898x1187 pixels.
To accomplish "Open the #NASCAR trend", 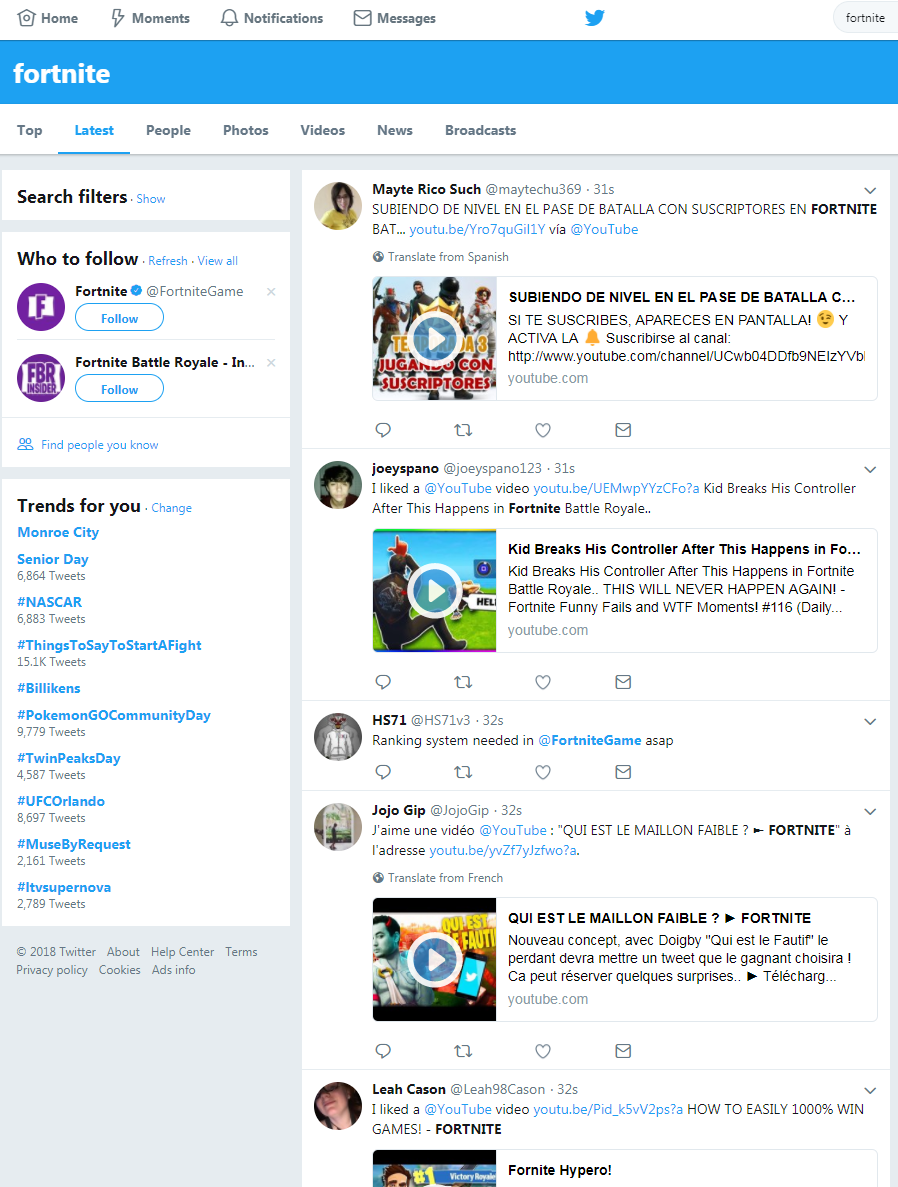I will (x=49, y=602).
